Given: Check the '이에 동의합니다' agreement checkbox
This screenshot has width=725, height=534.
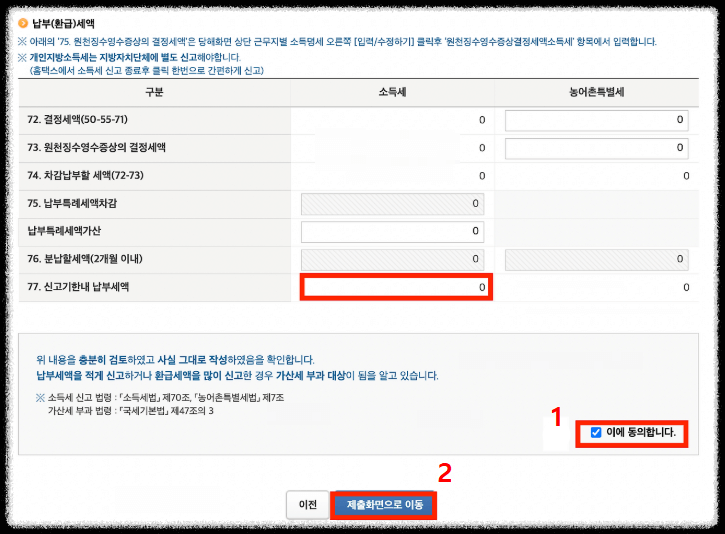Looking at the screenshot, I should tap(596, 432).
